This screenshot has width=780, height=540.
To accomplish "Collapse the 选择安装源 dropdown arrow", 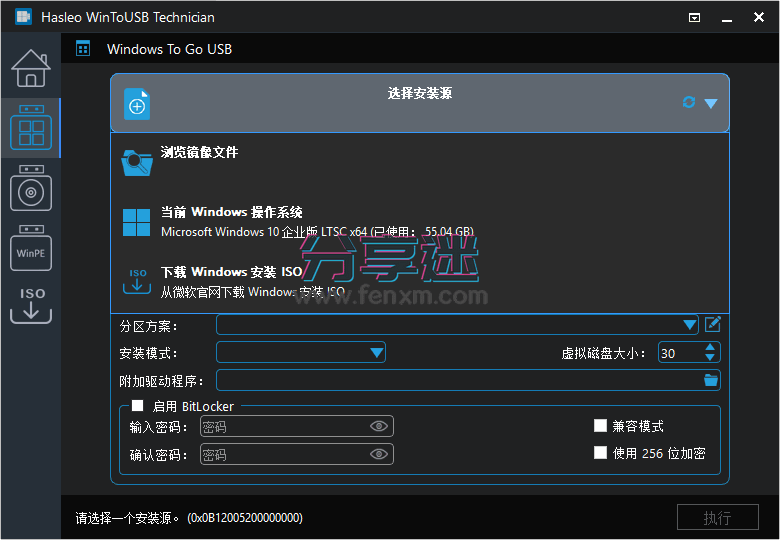I will pyautogui.click(x=711, y=103).
